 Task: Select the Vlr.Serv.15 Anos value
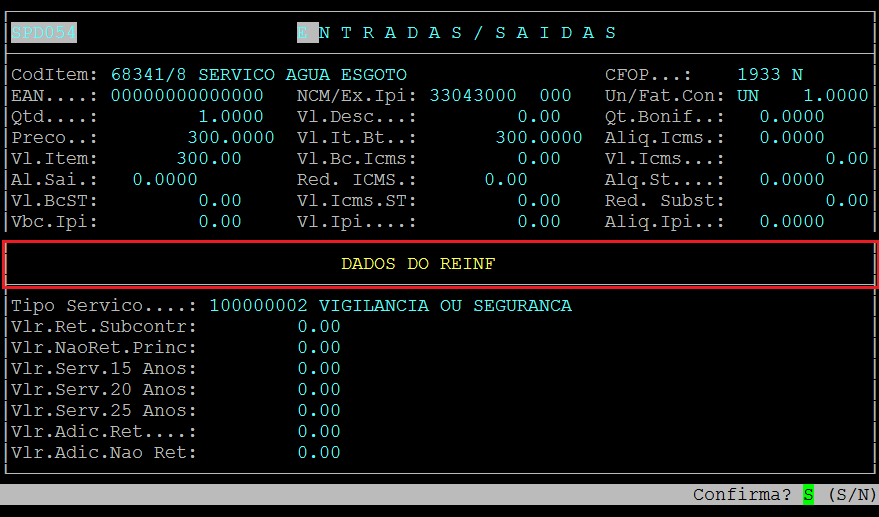[319, 369]
